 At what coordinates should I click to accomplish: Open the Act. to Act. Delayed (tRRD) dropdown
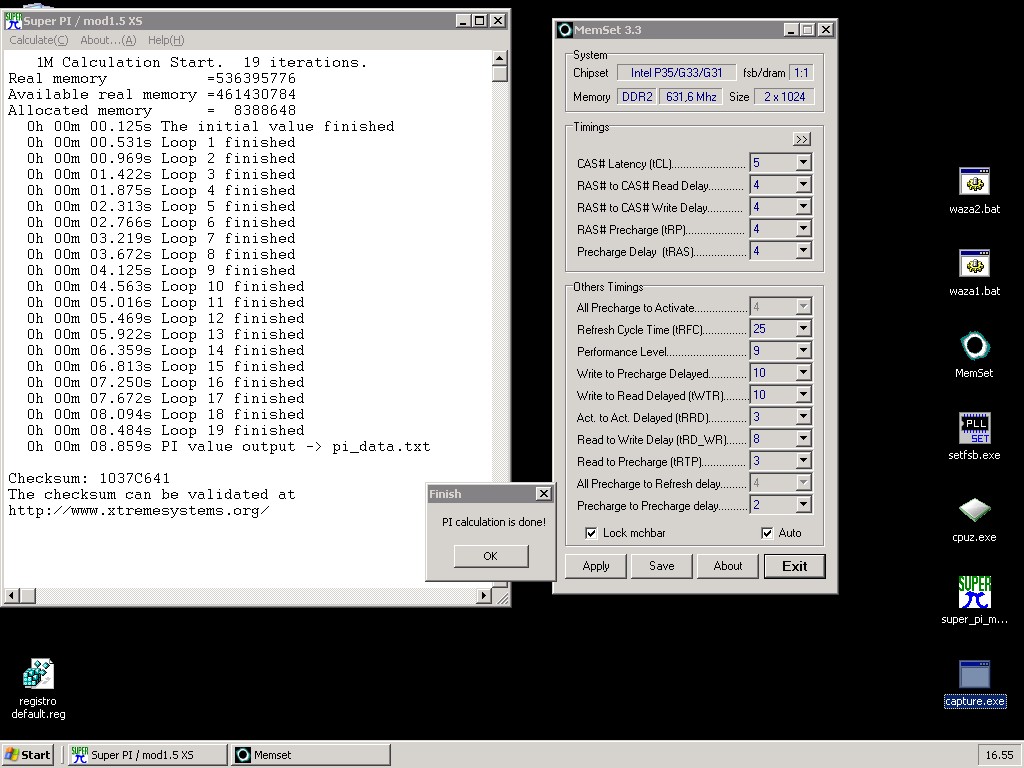pos(803,417)
